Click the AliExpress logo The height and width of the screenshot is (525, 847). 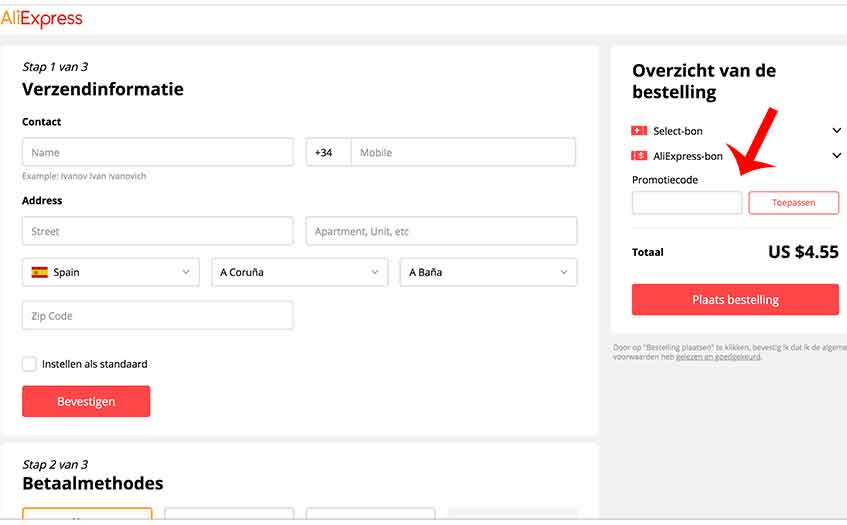[x=42, y=19]
